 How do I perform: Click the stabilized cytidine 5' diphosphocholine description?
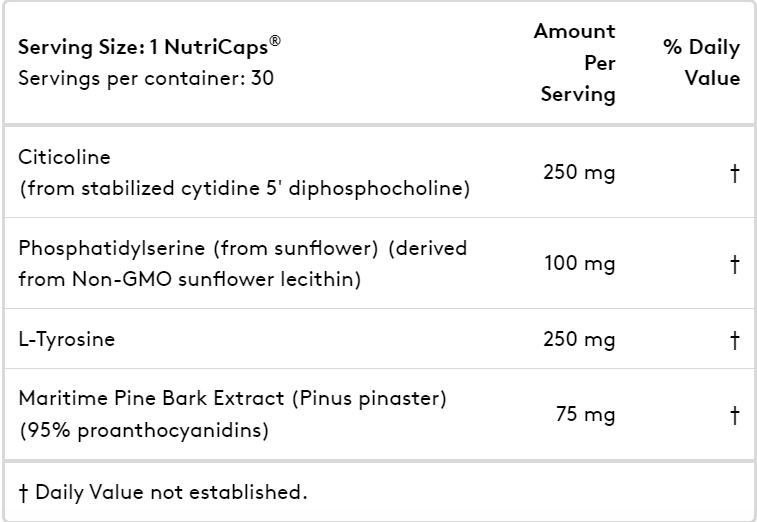[244, 188]
